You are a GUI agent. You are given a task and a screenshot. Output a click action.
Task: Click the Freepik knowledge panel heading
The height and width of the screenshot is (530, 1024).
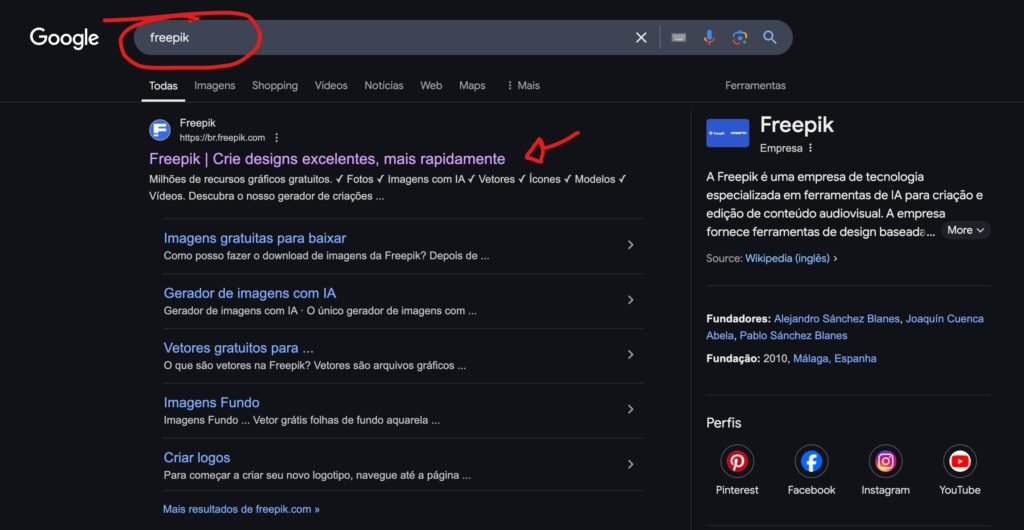point(797,125)
